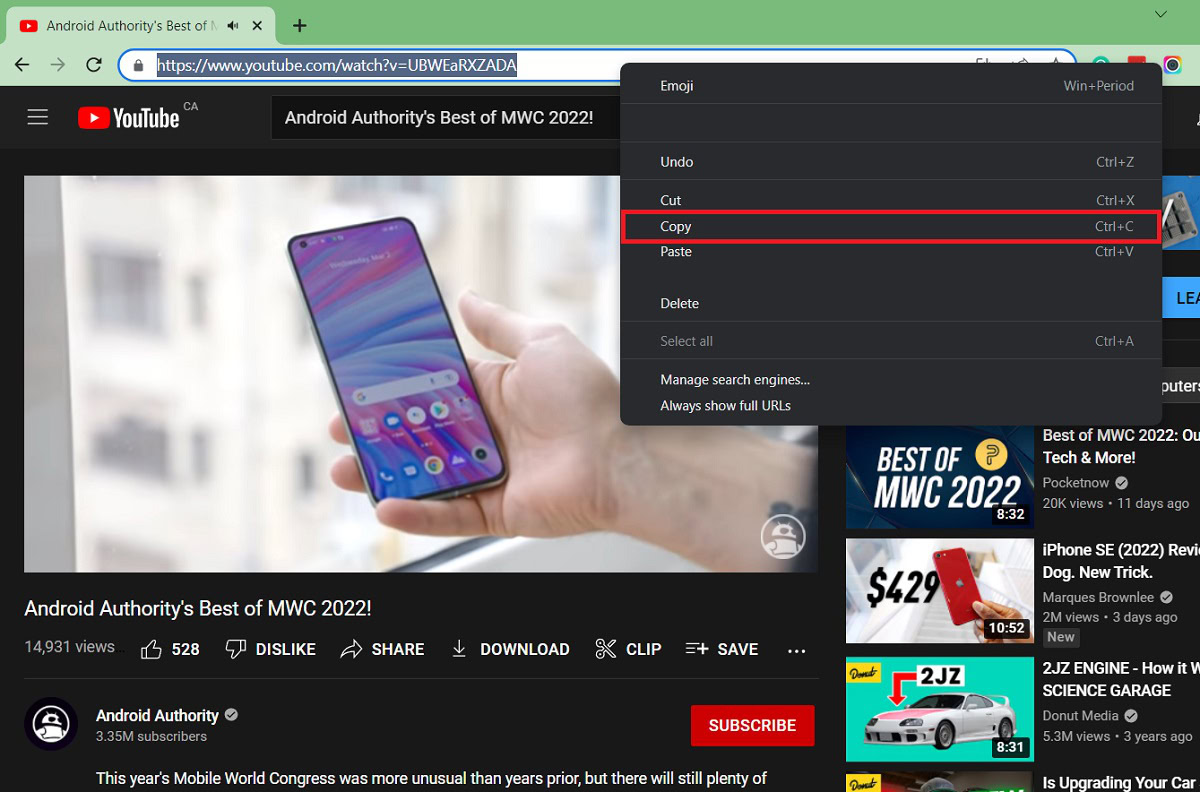
Task: Select Copy from the context menu
Action: (676, 227)
